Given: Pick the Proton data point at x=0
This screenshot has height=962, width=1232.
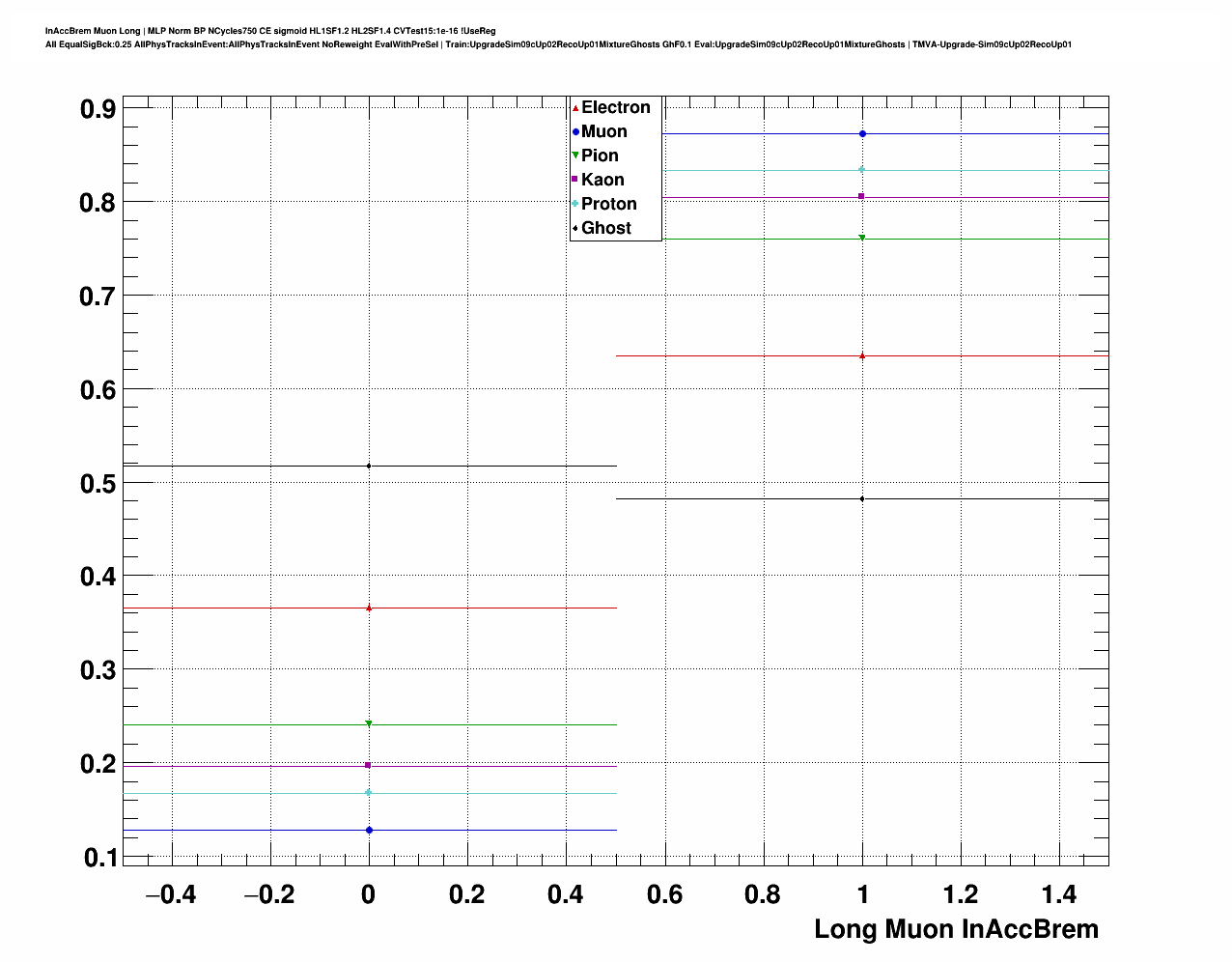Looking at the screenshot, I should pyautogui.click(x=369, y=793).
